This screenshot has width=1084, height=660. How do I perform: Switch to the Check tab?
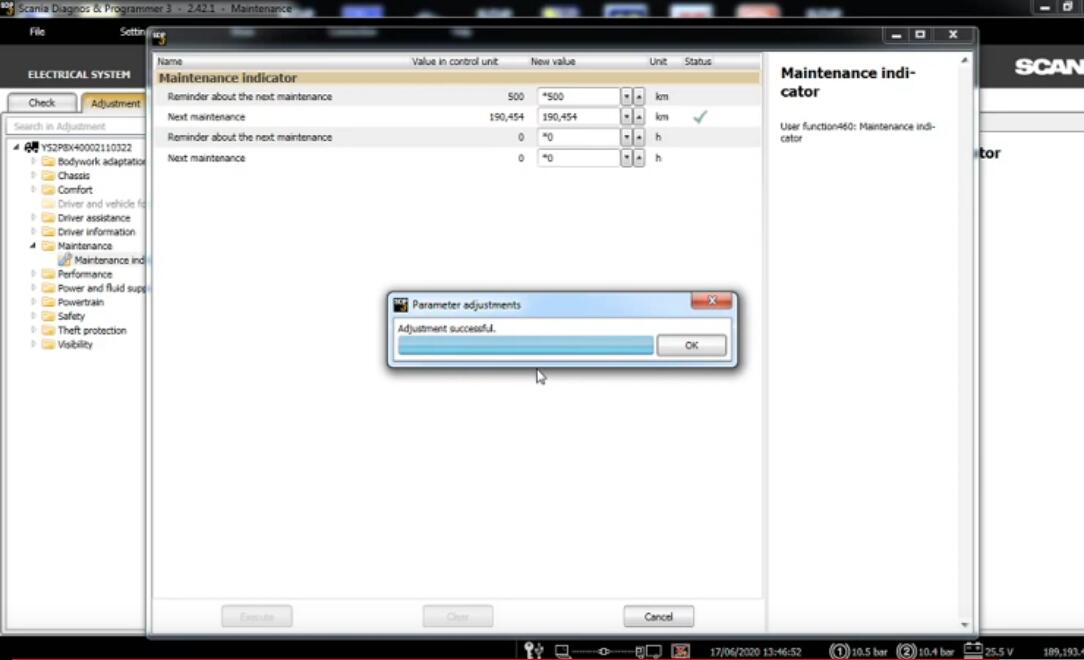[42, 102]
